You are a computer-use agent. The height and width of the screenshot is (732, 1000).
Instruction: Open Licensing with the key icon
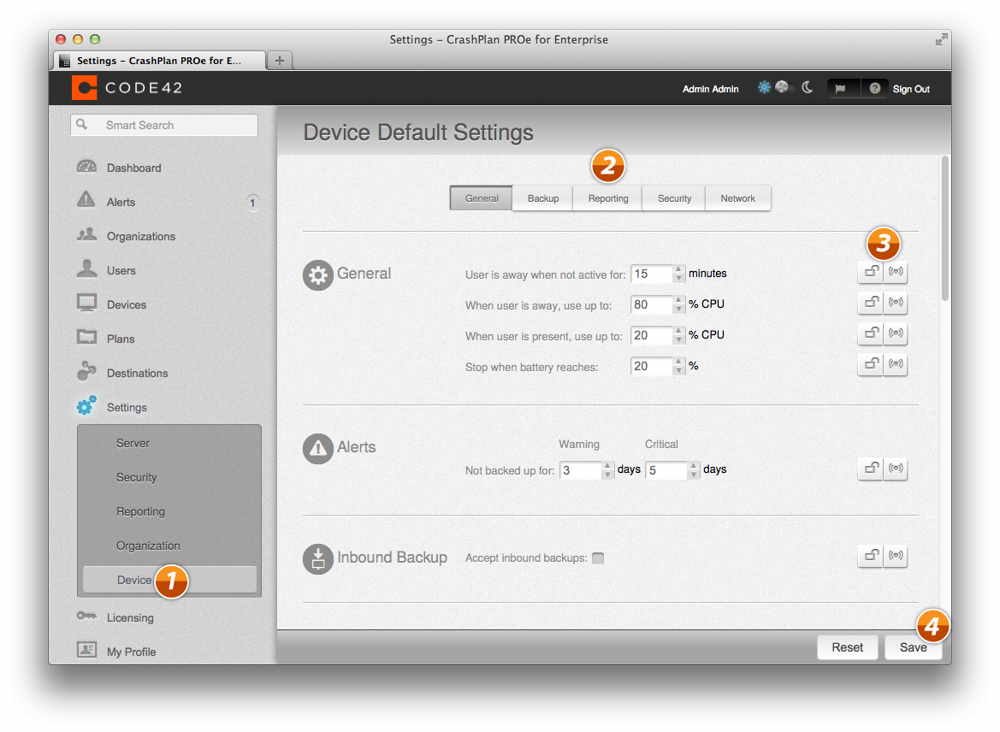click(x=130, y=617)
